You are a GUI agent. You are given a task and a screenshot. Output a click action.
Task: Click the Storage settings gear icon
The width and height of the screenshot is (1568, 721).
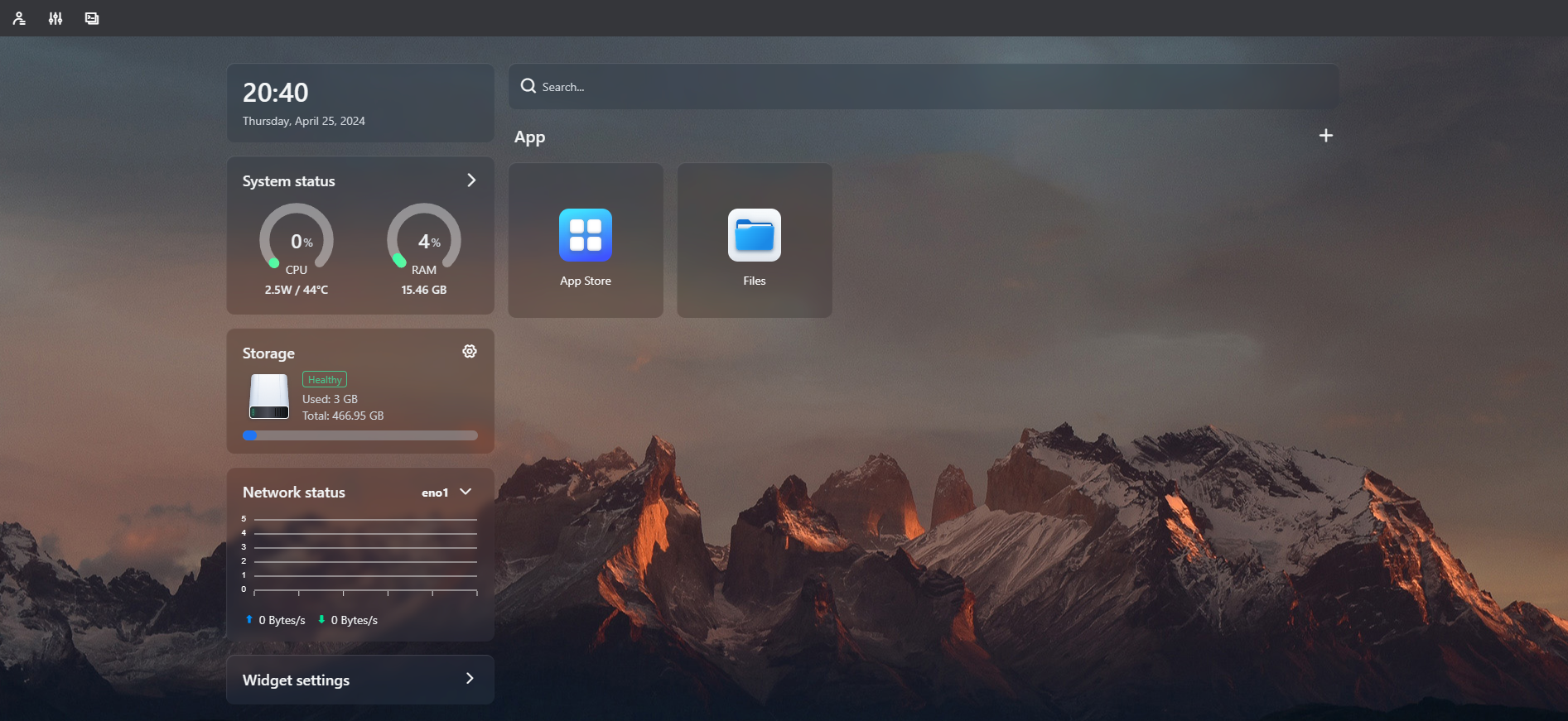tap(470, 352)
